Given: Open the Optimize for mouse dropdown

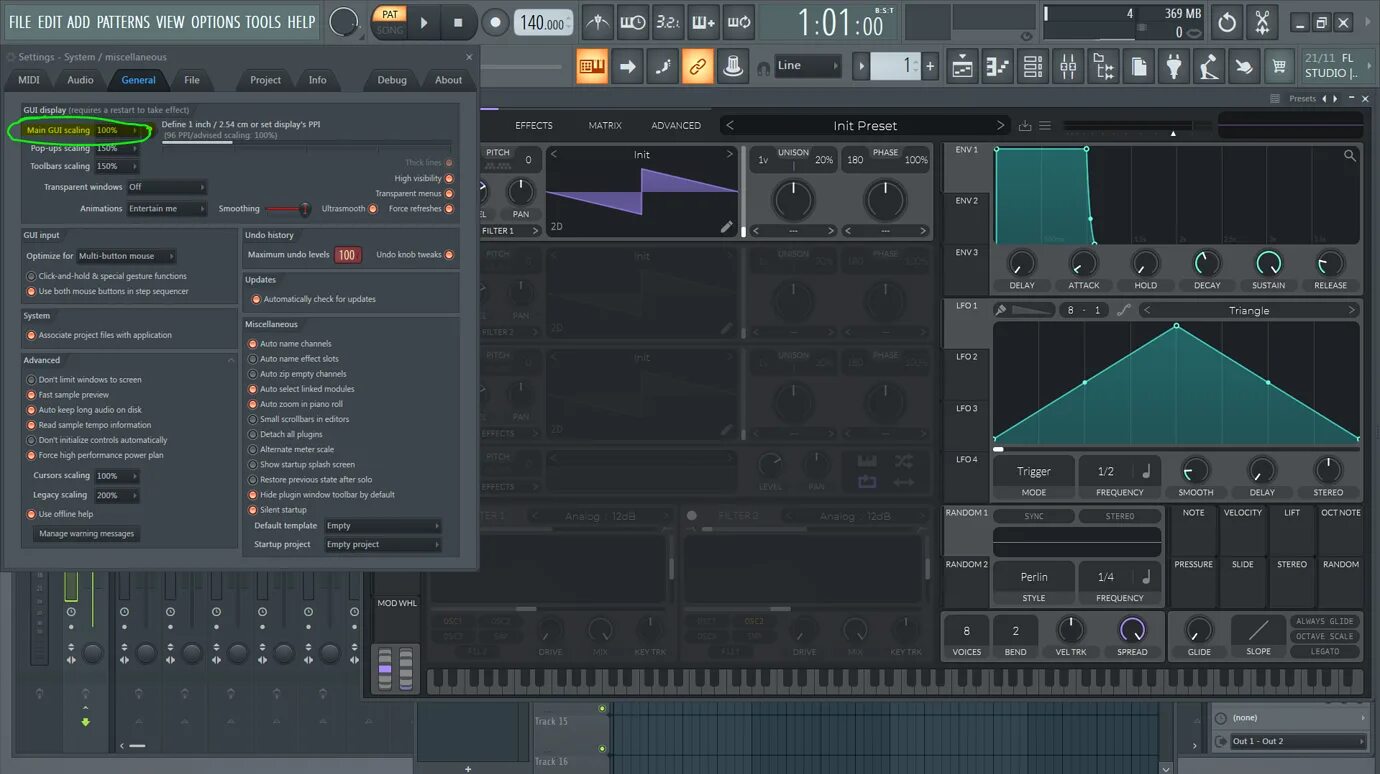Looking at the screenshot, I should point(126,256).
